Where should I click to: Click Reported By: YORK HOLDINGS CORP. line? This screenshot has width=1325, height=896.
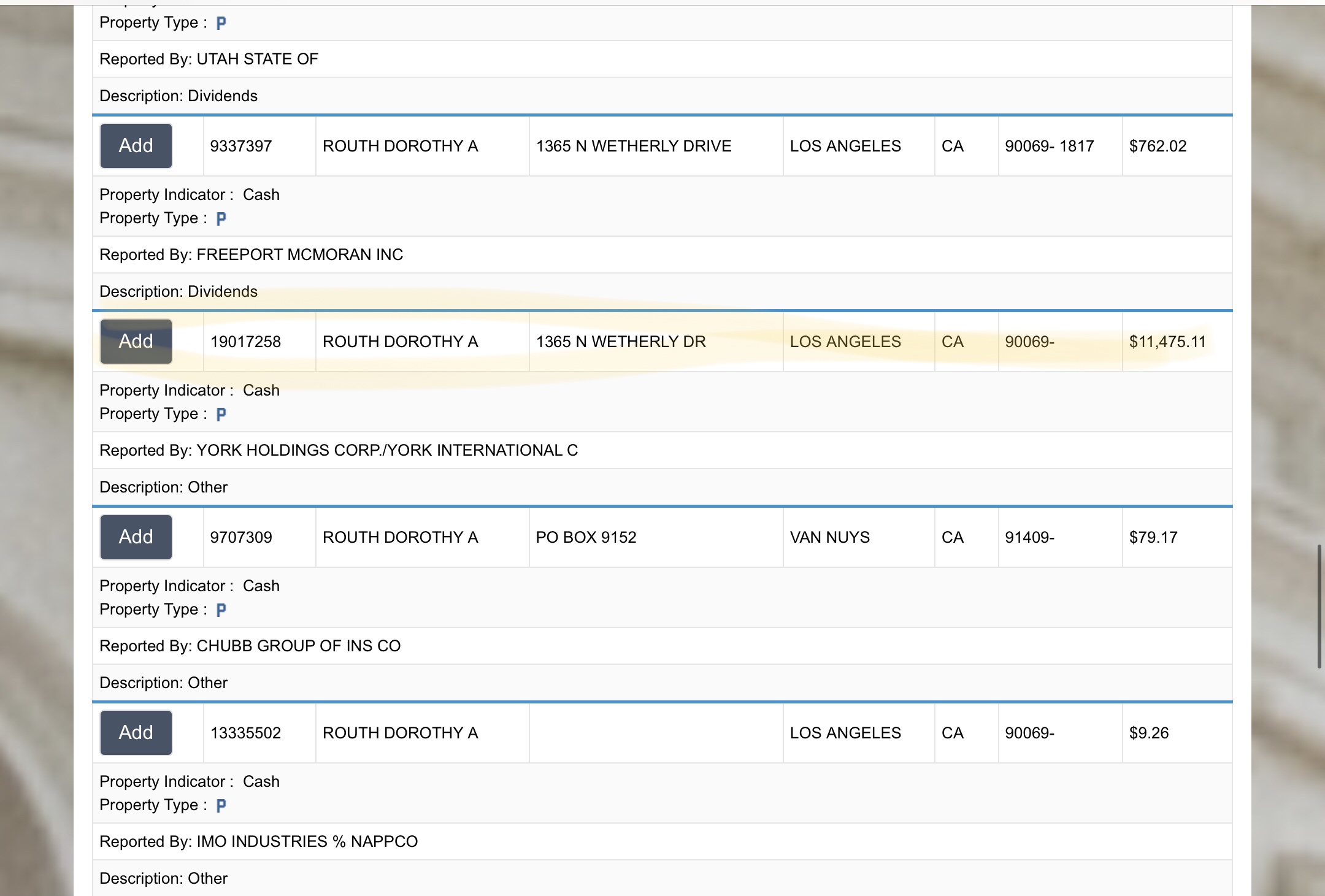point(339,450)
